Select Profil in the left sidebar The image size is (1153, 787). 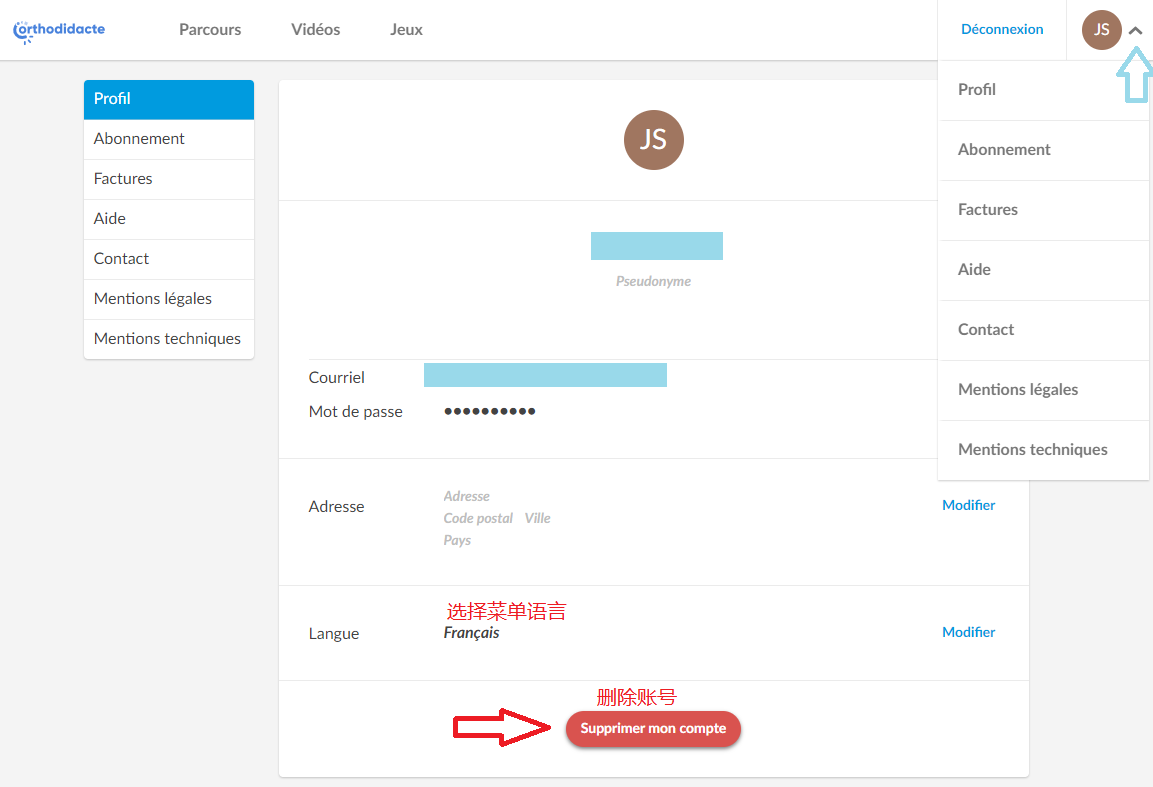(x=169, y=99)
